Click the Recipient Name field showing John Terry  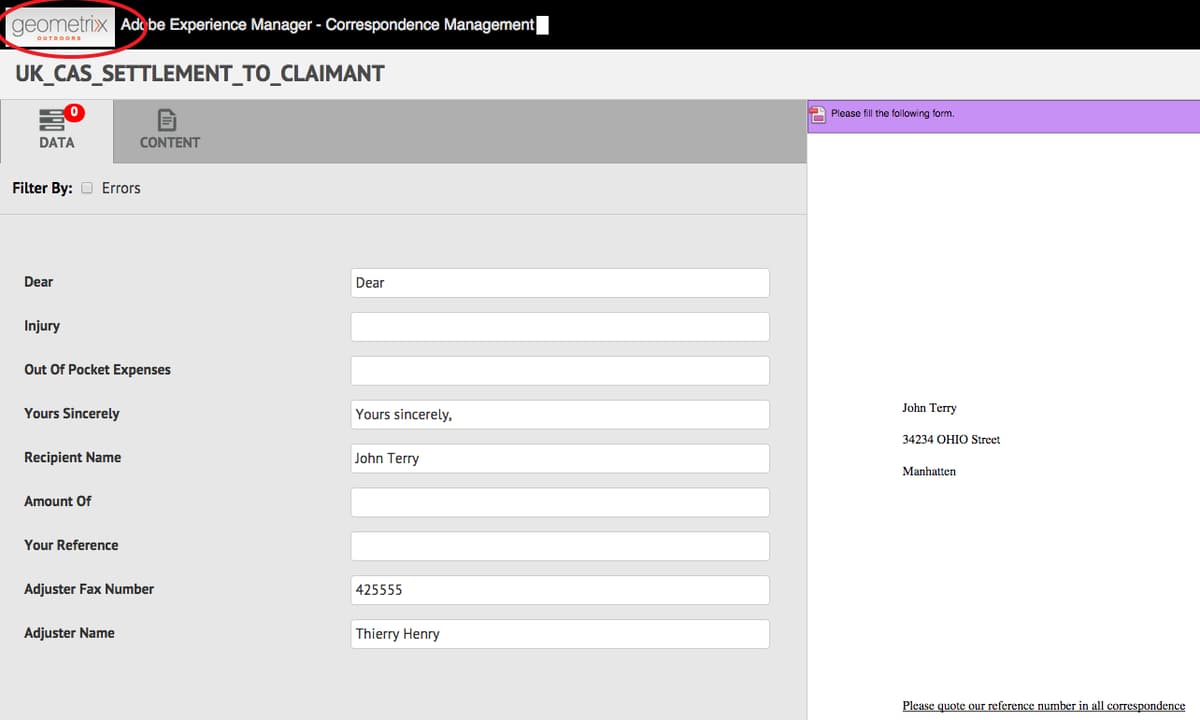pos(559,458)
